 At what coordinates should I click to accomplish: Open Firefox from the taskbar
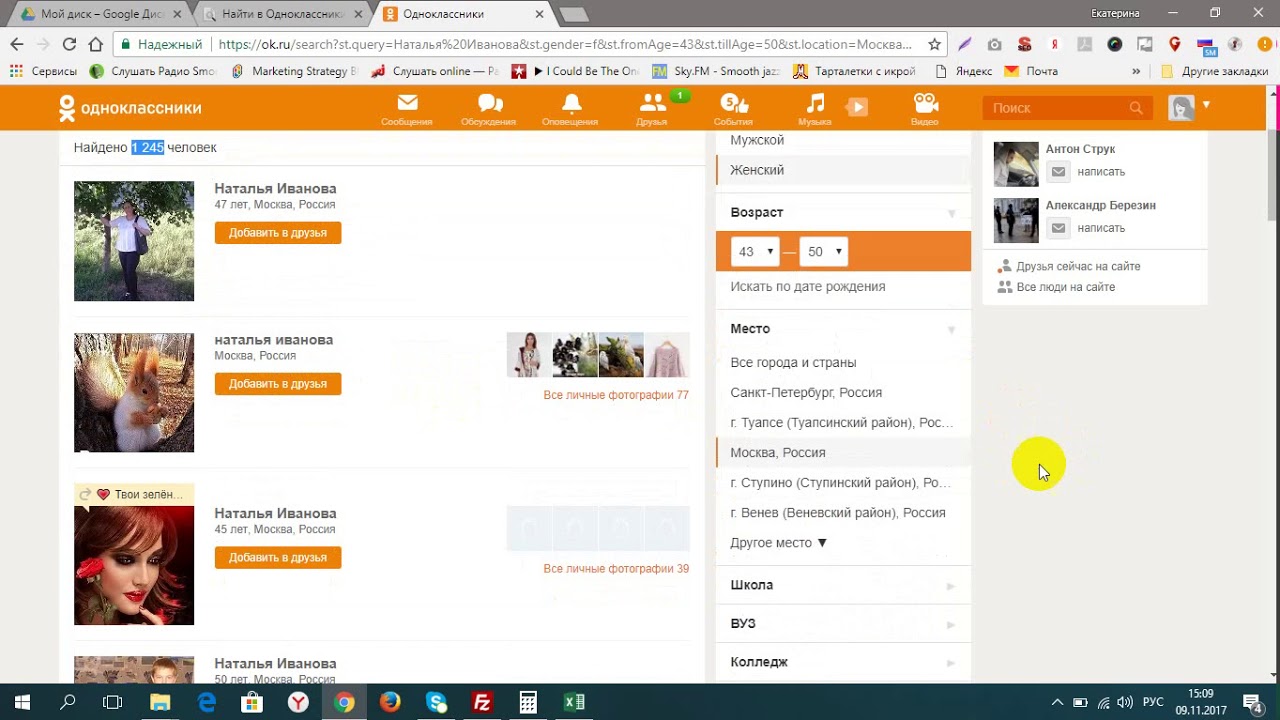390,702
